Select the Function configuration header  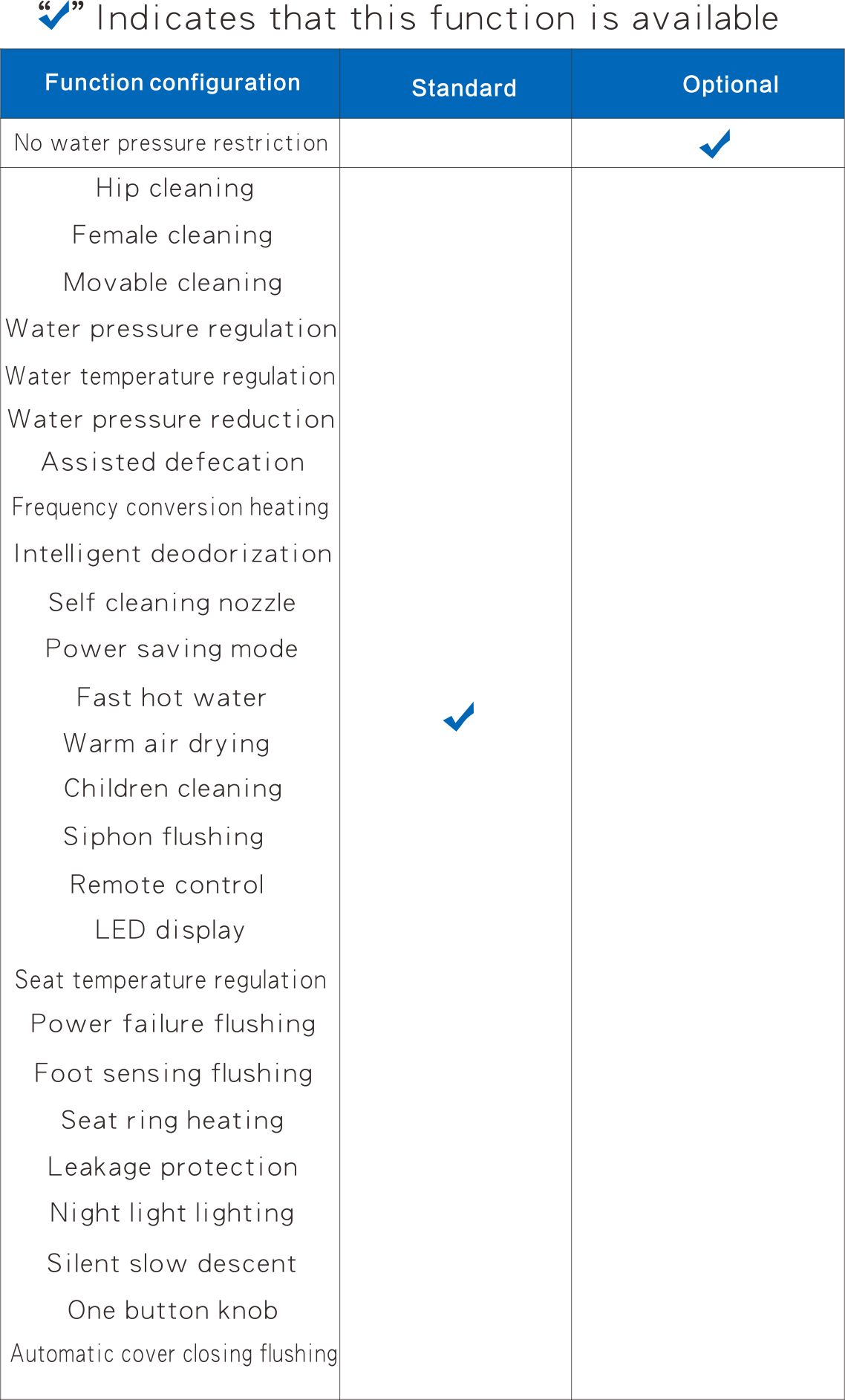tap(172, 82)
